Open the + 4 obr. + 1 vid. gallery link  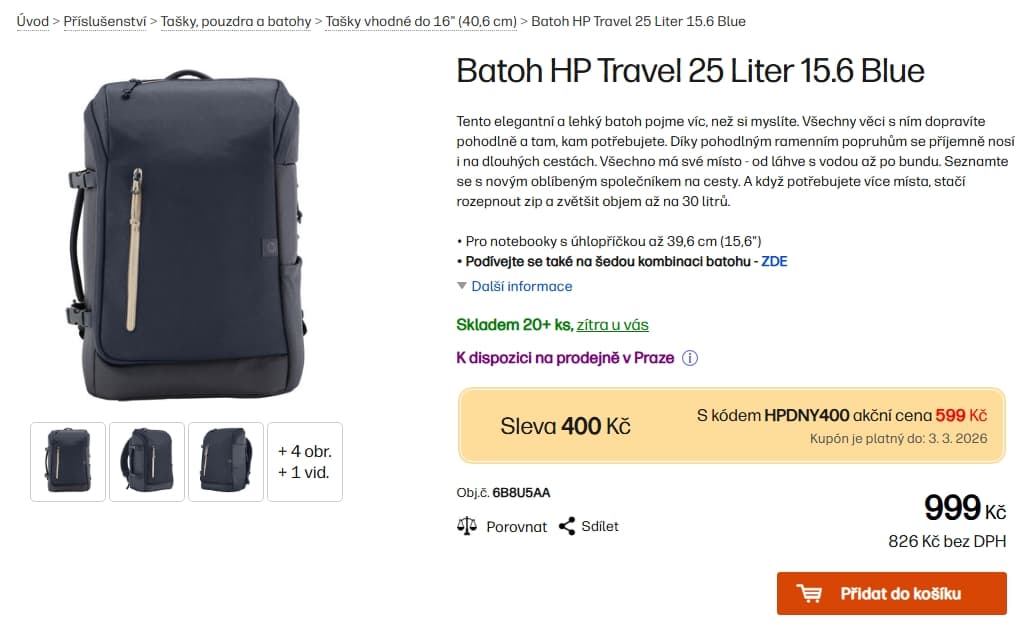[x=304, y=462]
